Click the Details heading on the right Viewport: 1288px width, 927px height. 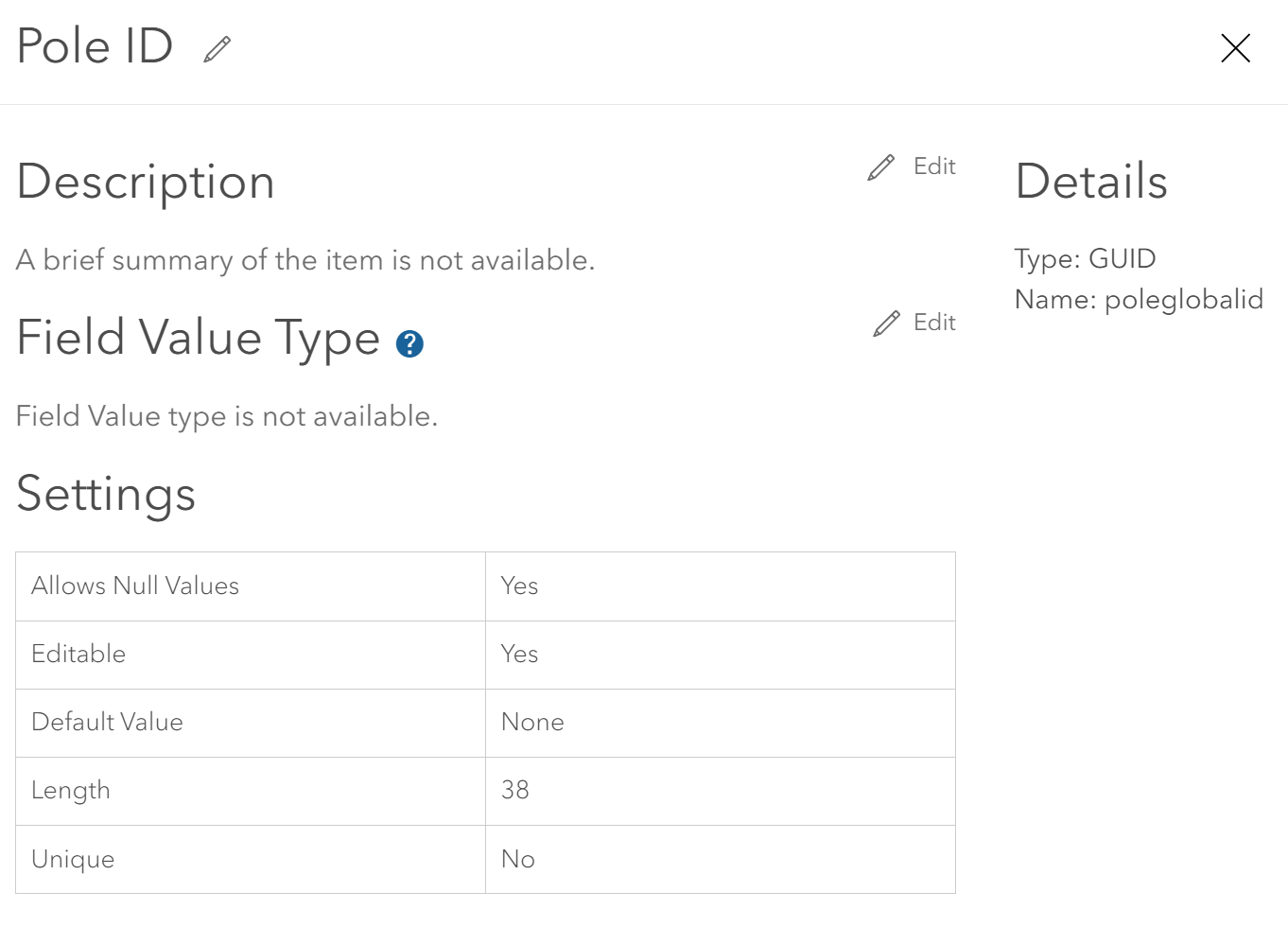pos(1091,182)
